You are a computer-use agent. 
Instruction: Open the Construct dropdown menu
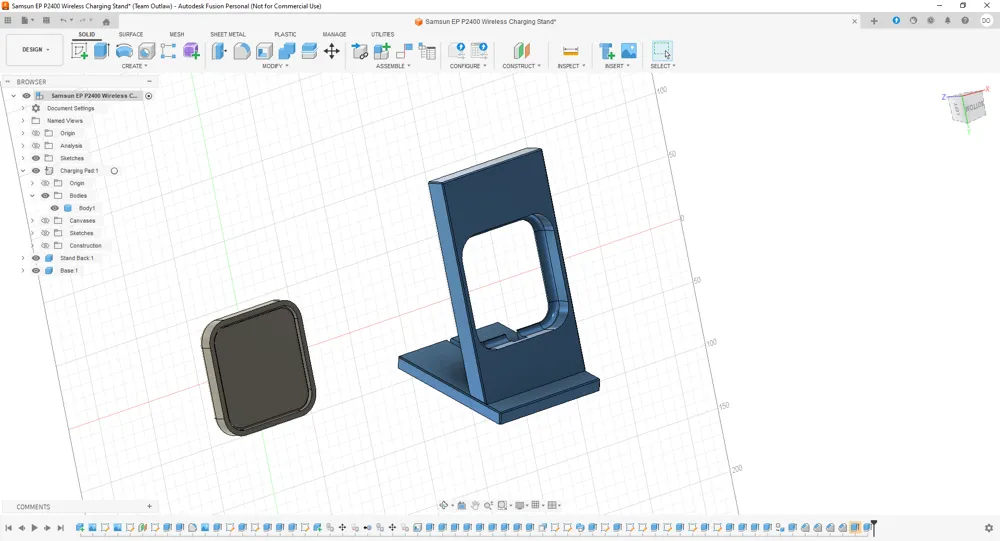pyautogui.click(x=522, y=66)
